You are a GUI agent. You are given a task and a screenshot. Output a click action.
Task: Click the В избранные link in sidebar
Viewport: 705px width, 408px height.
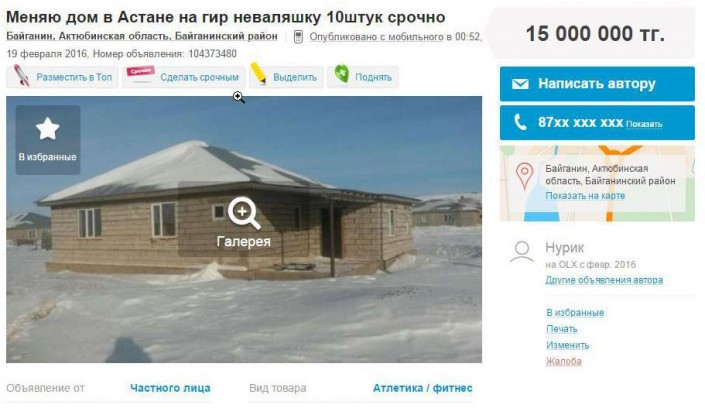575,313
